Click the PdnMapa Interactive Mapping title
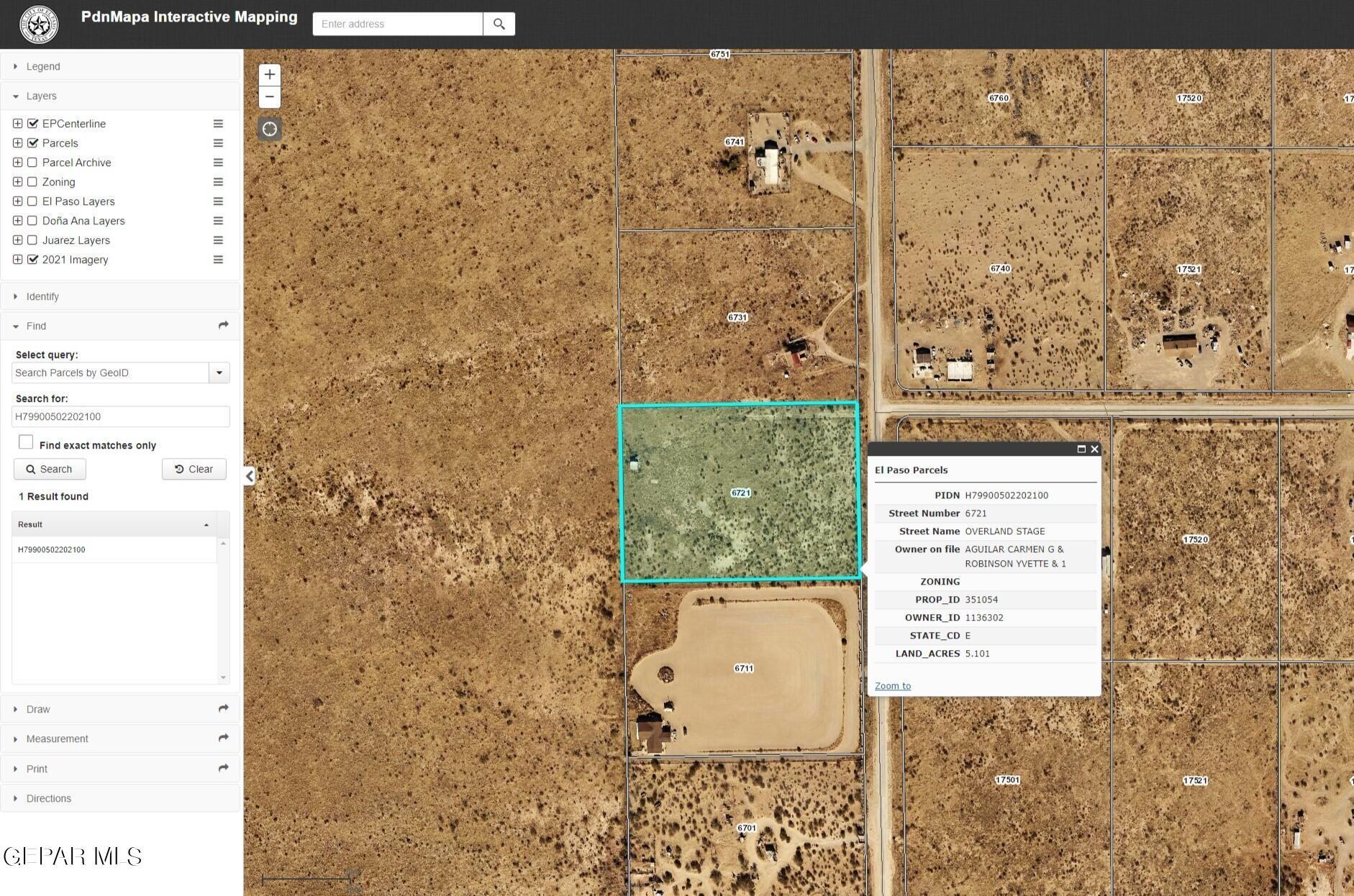 point(189,17)
